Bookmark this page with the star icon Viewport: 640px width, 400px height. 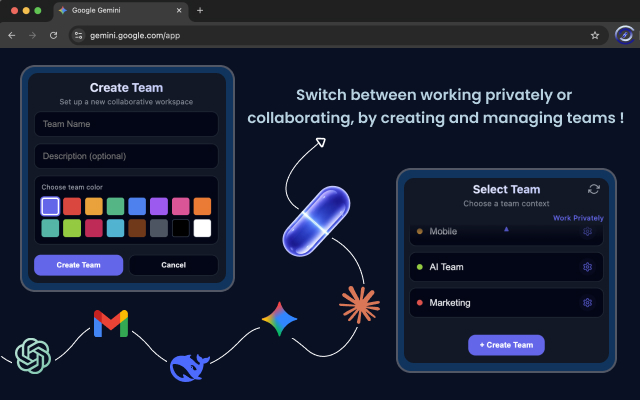(595, 36)
